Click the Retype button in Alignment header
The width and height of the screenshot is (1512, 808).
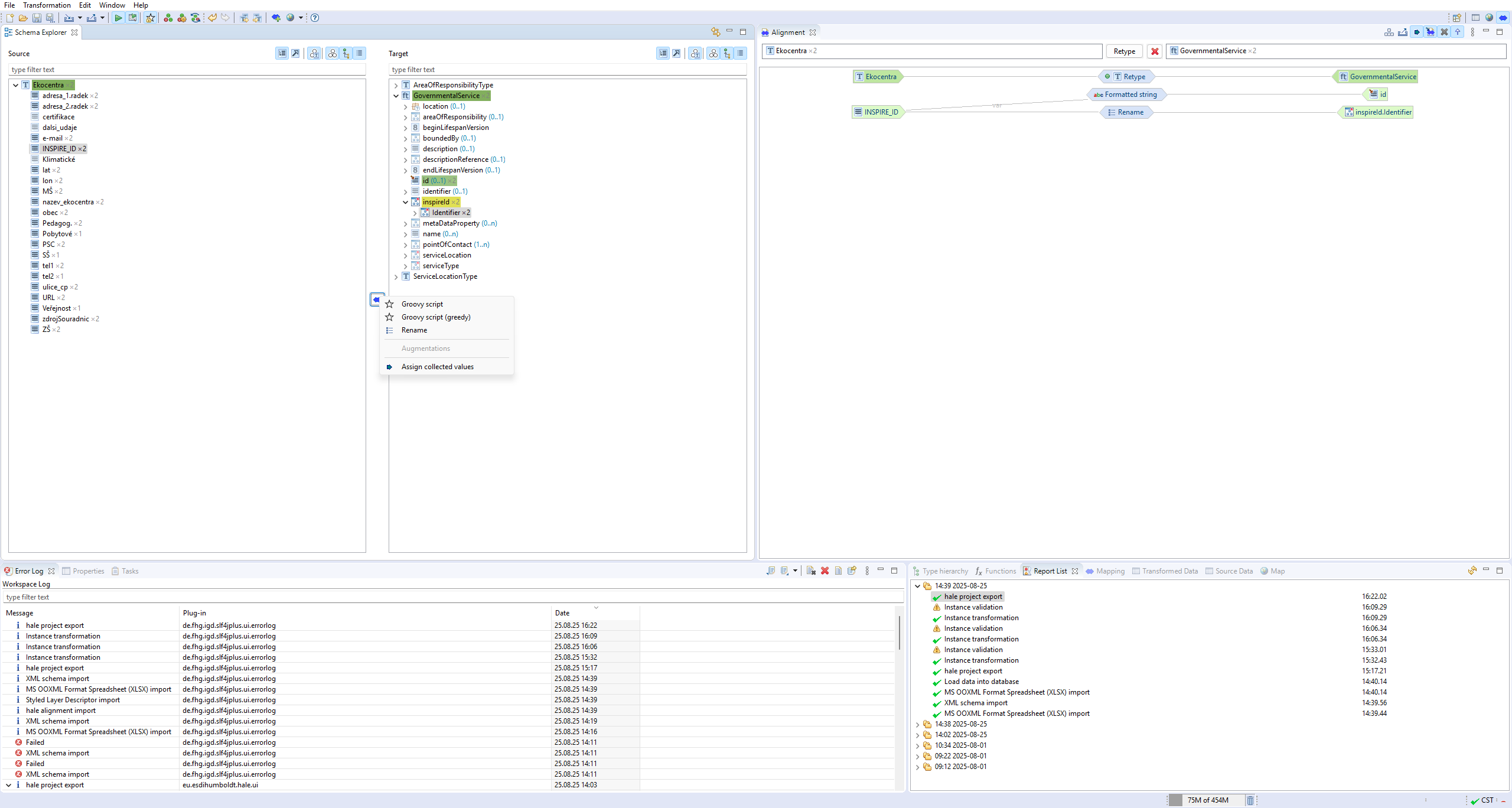pyautogui.click(x=1124, y=51)
